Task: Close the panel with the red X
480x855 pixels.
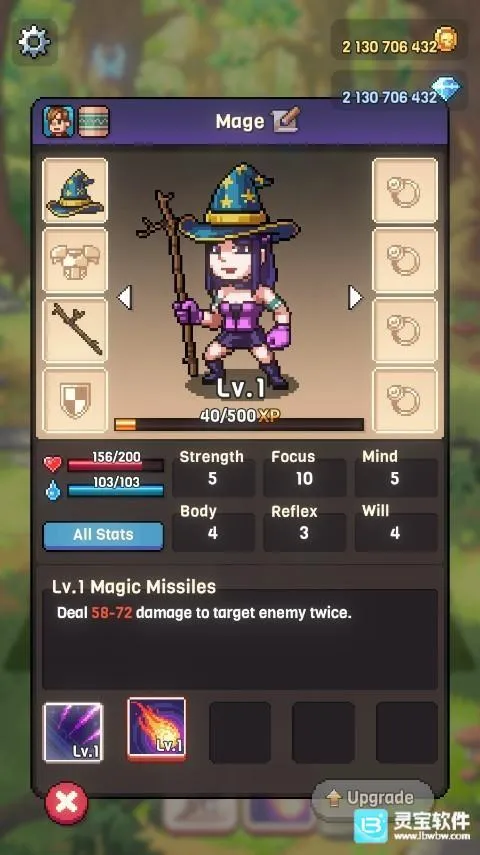Action: pos(67,803)
